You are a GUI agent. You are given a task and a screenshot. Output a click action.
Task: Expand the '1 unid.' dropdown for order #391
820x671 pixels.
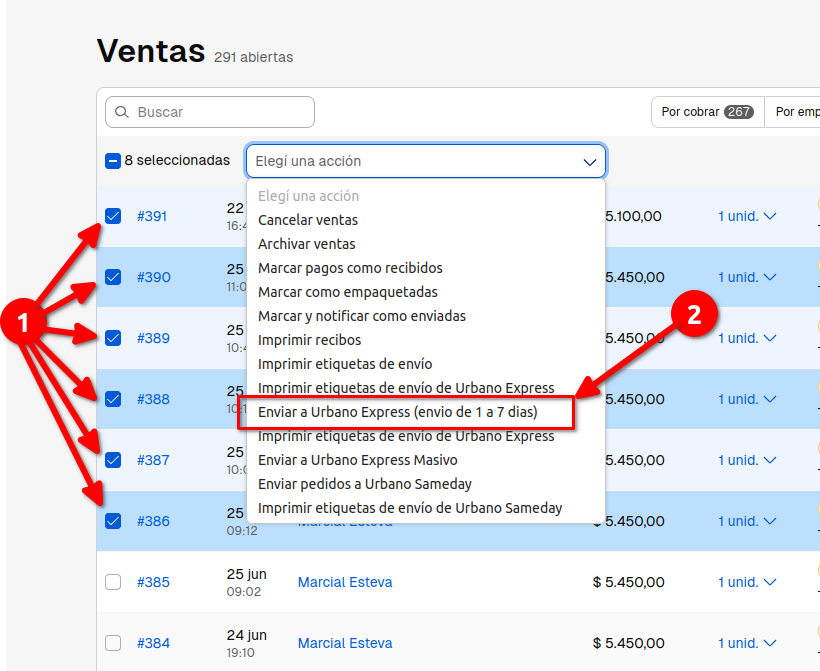[x=747, y=216]
